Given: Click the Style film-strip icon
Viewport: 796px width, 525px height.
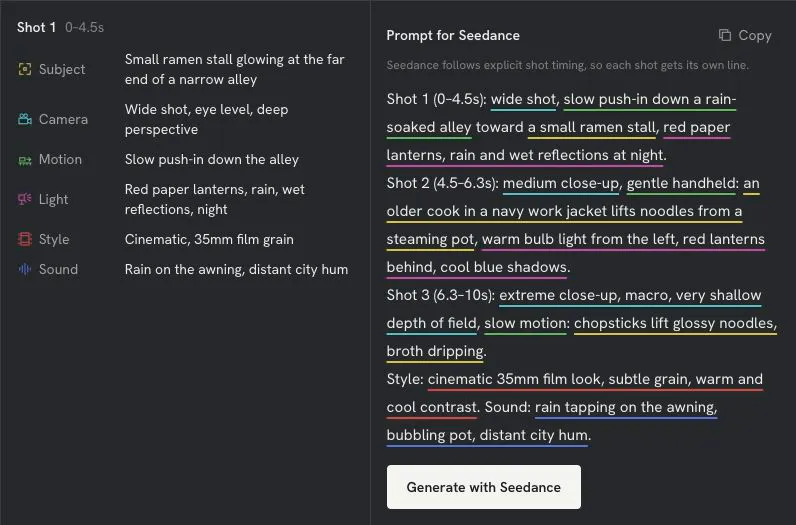Looking at the screenshot, I should pos(25,239).
